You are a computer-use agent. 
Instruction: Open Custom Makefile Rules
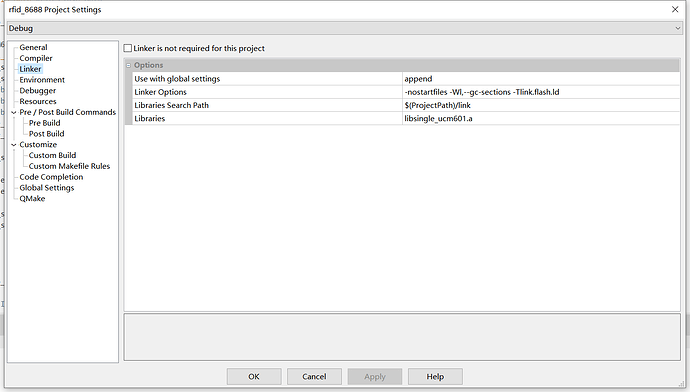pos(69,166)
